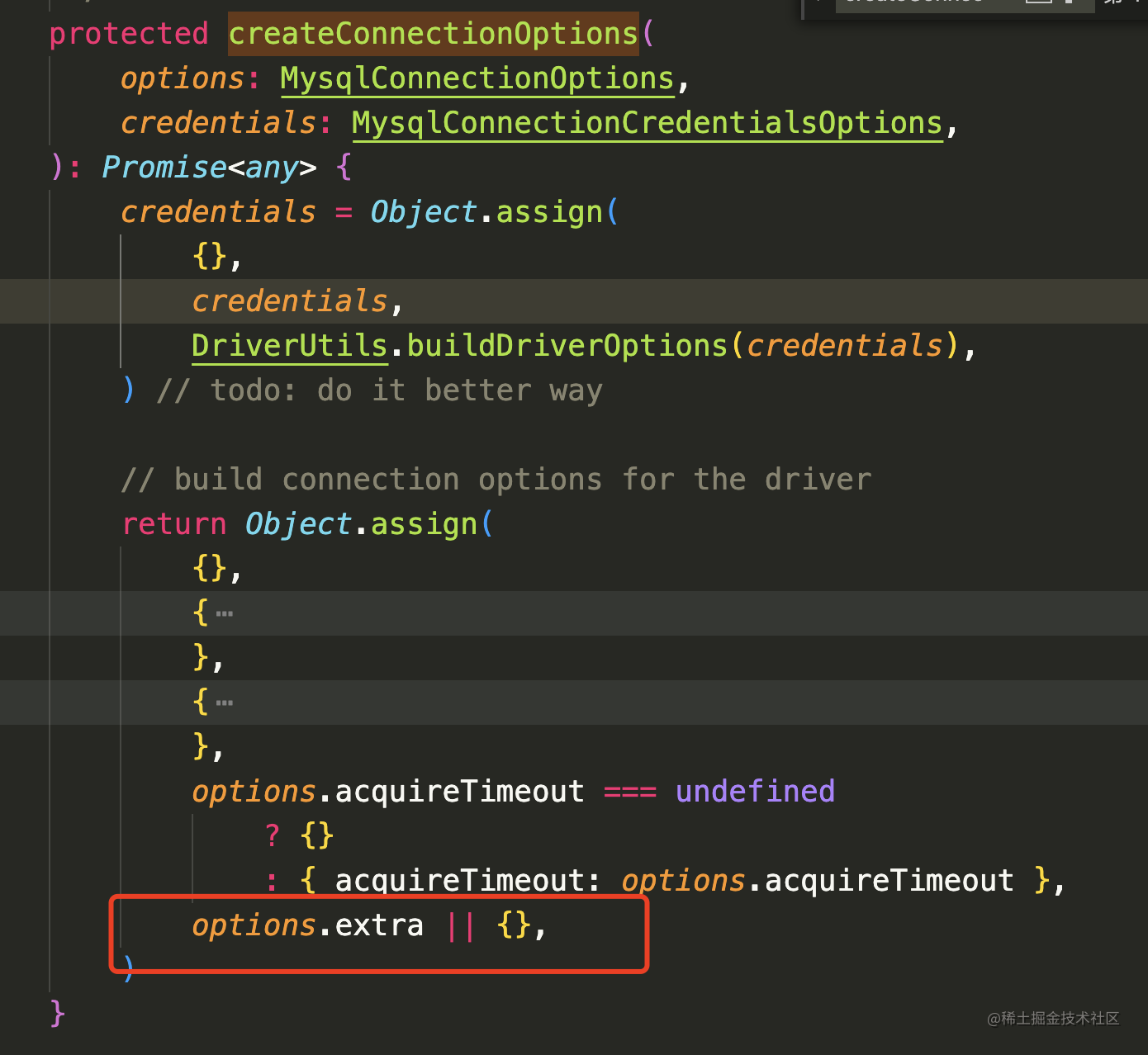Click the final closing brace of the method
1148x1055 pixels.
(x=57, y=1013)
